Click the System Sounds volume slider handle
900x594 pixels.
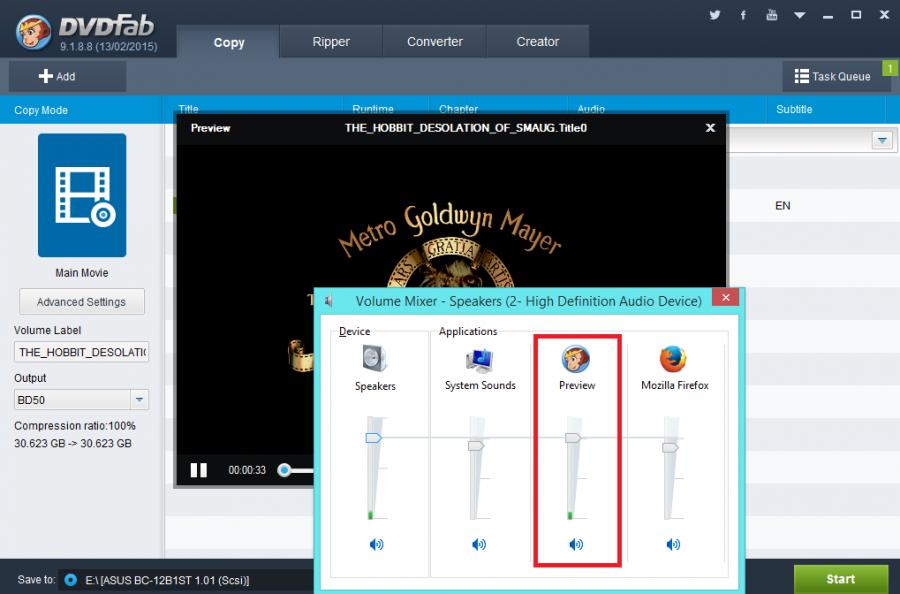(x=476, y=446)
